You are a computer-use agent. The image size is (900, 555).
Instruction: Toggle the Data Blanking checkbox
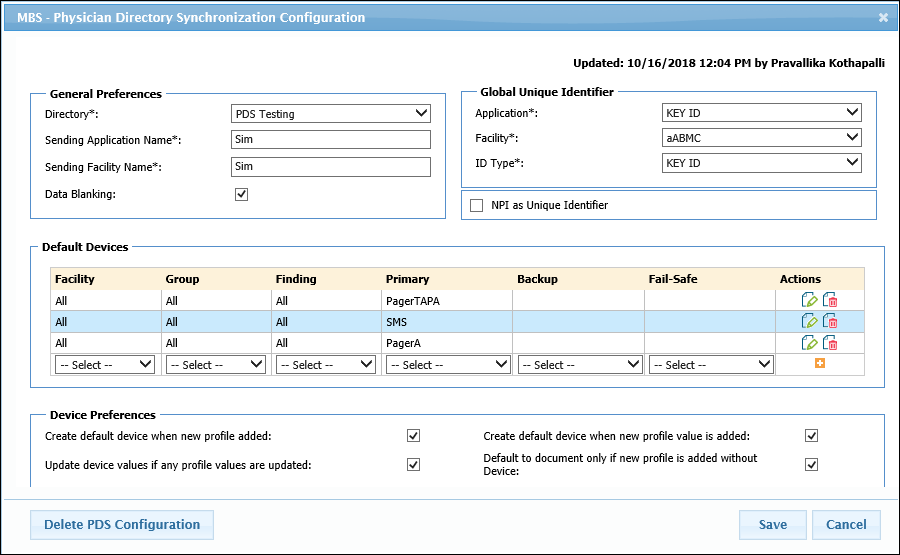[241, 195]
